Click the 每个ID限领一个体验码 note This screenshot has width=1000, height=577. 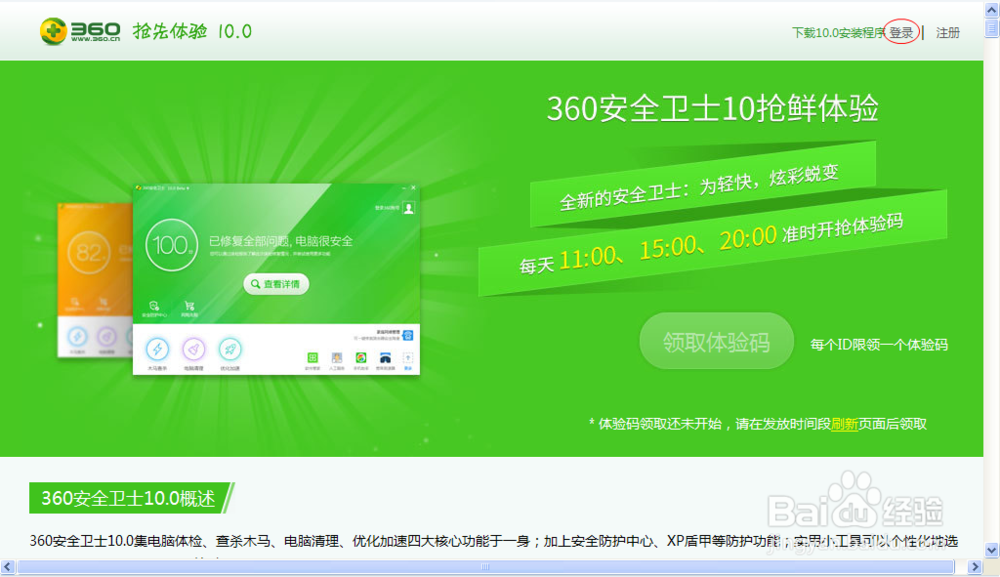(x=879, y=345)
